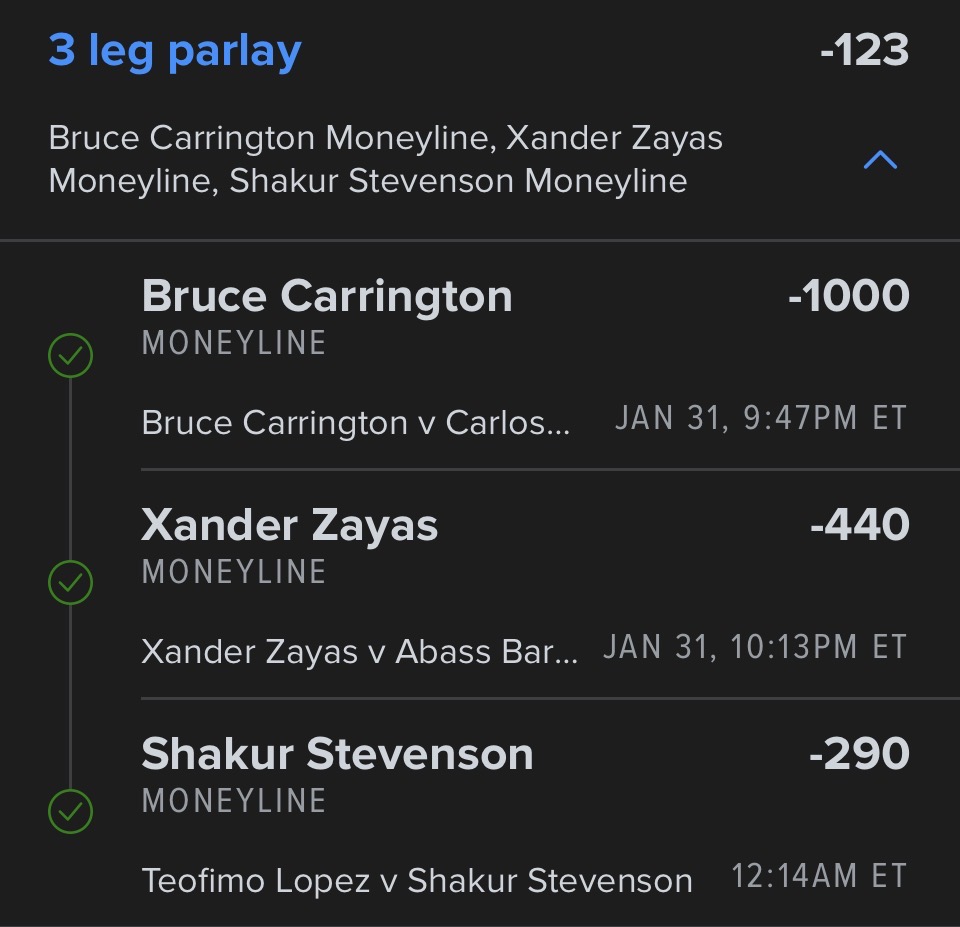Tap the Jan 31, 10:13PM ET time
960x927 pixels.
pyautogui.click(x=755, y=647)
